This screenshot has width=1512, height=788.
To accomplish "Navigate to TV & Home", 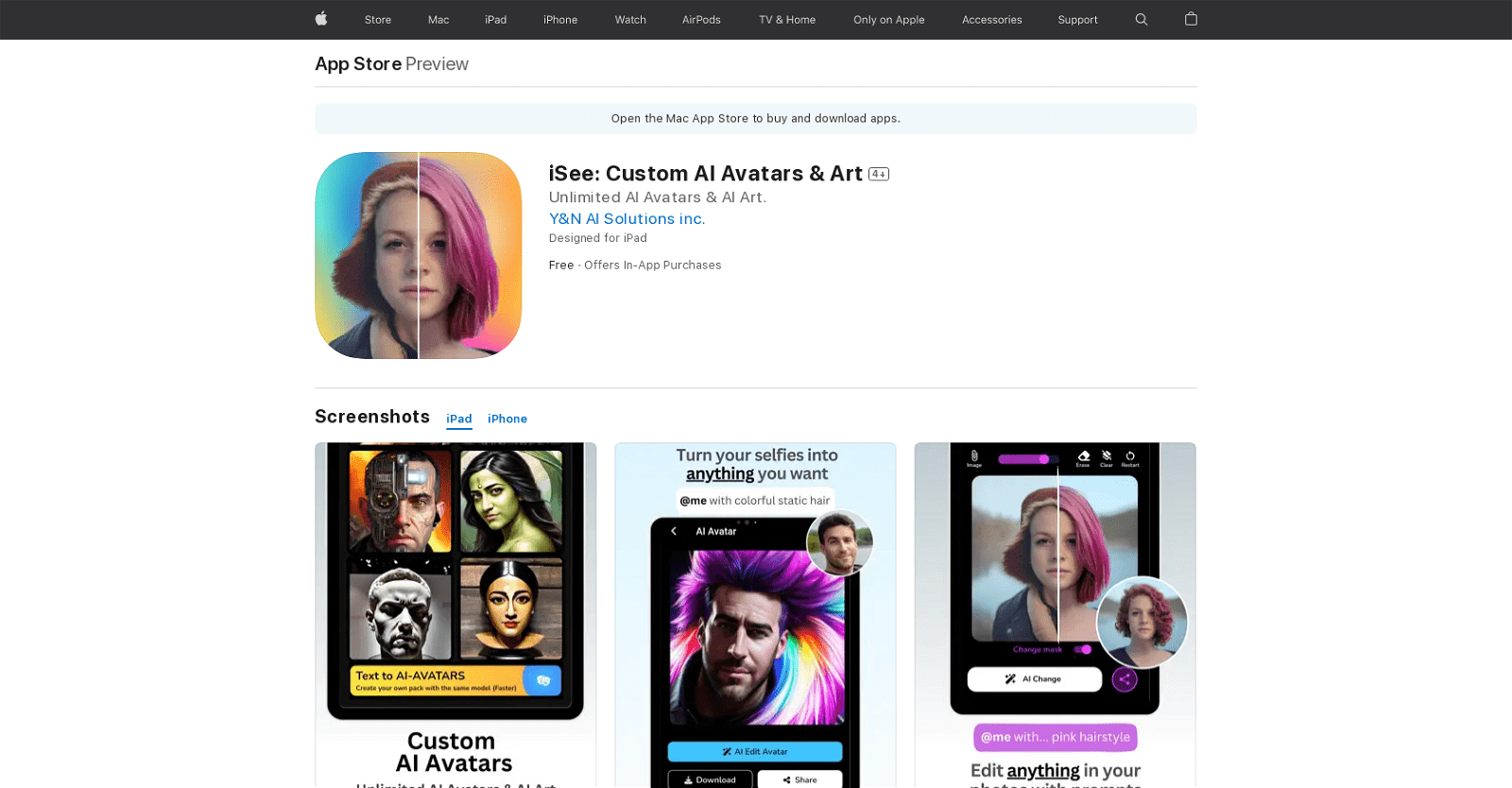I will (787, 20).
